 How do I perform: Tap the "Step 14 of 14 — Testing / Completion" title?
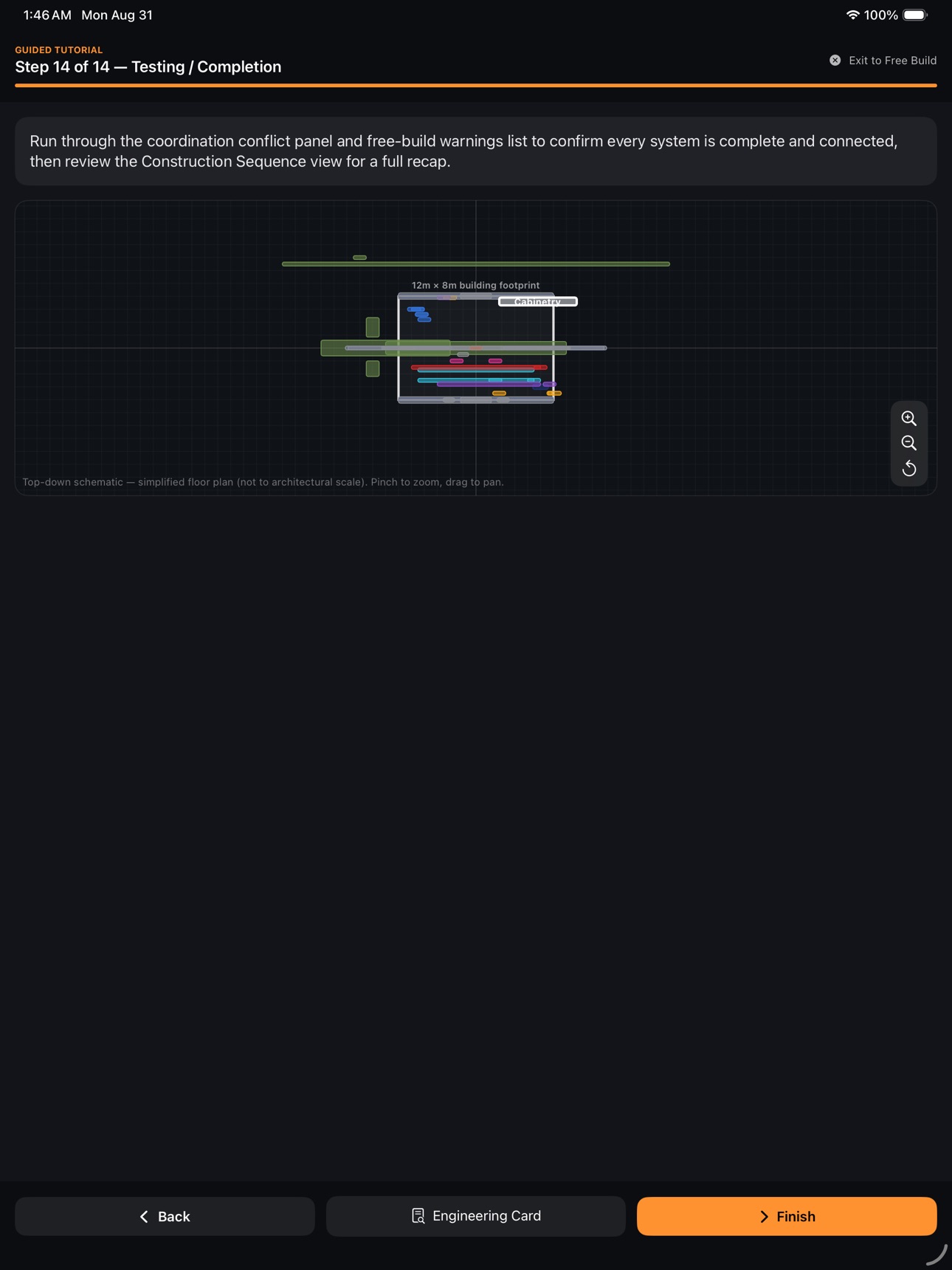click(148, 66)
